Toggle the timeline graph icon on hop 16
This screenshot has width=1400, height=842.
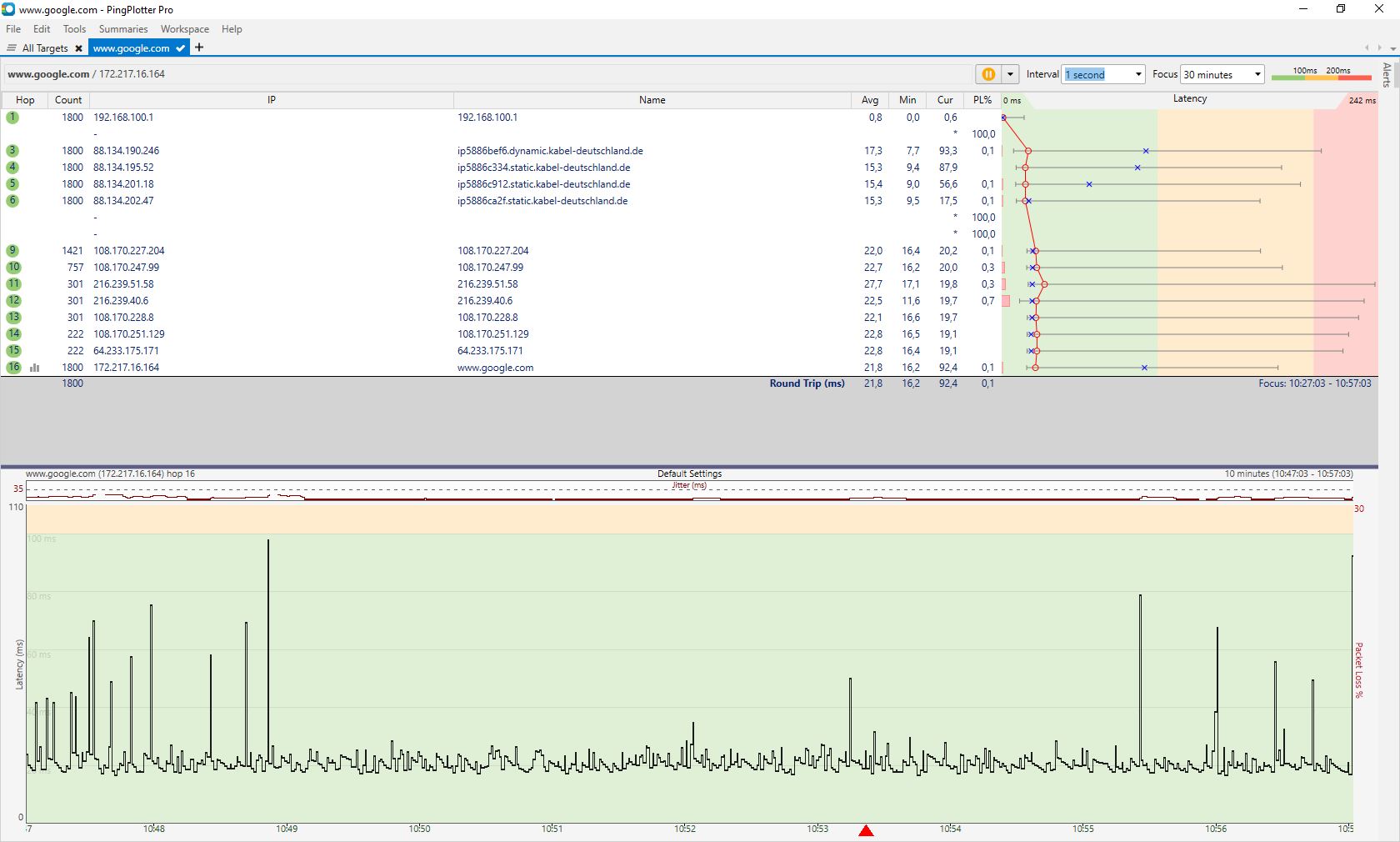pyautogui.click(x=35, y=368)
